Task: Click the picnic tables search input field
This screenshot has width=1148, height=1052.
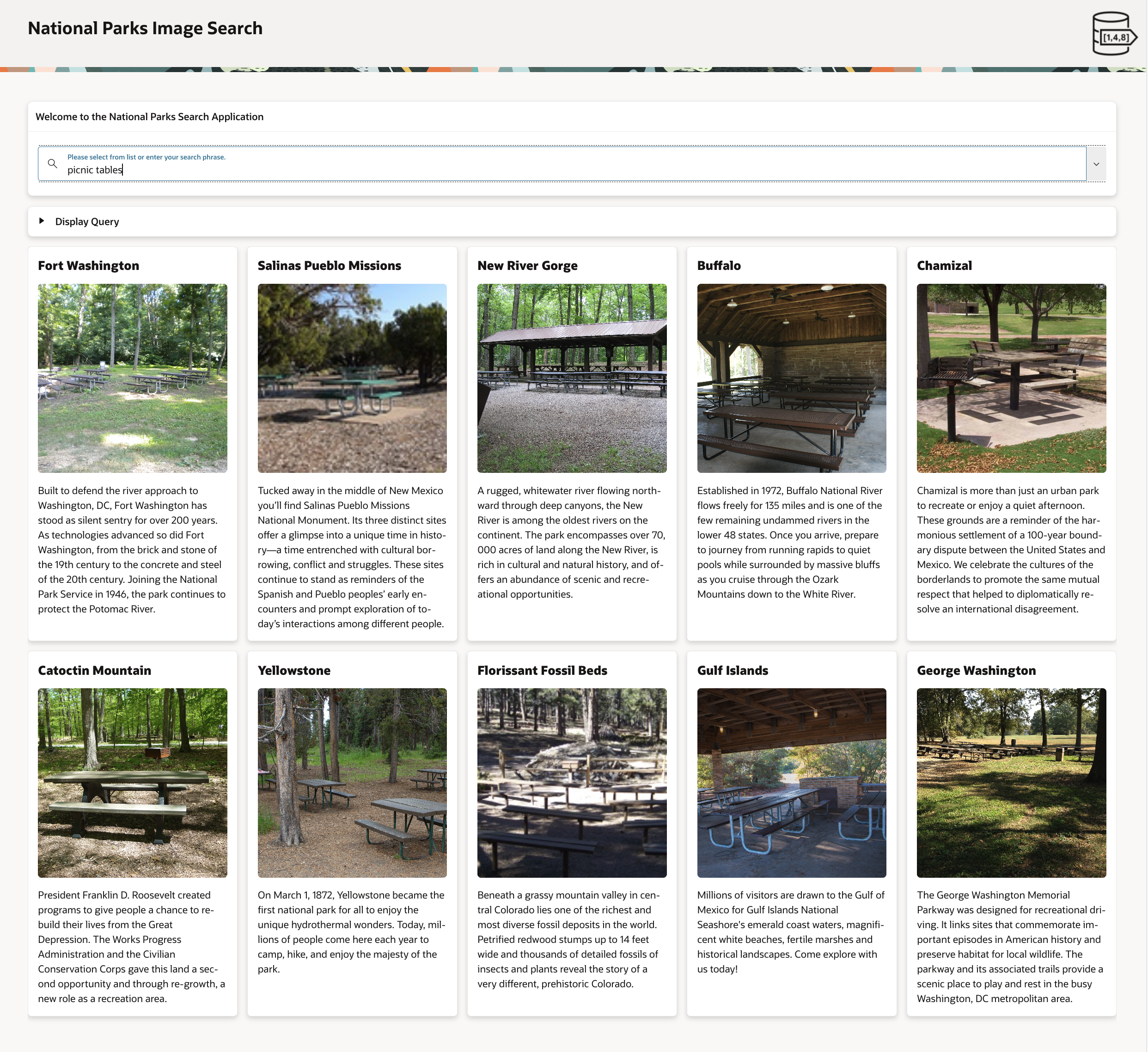Action: (x=342, y=169)
